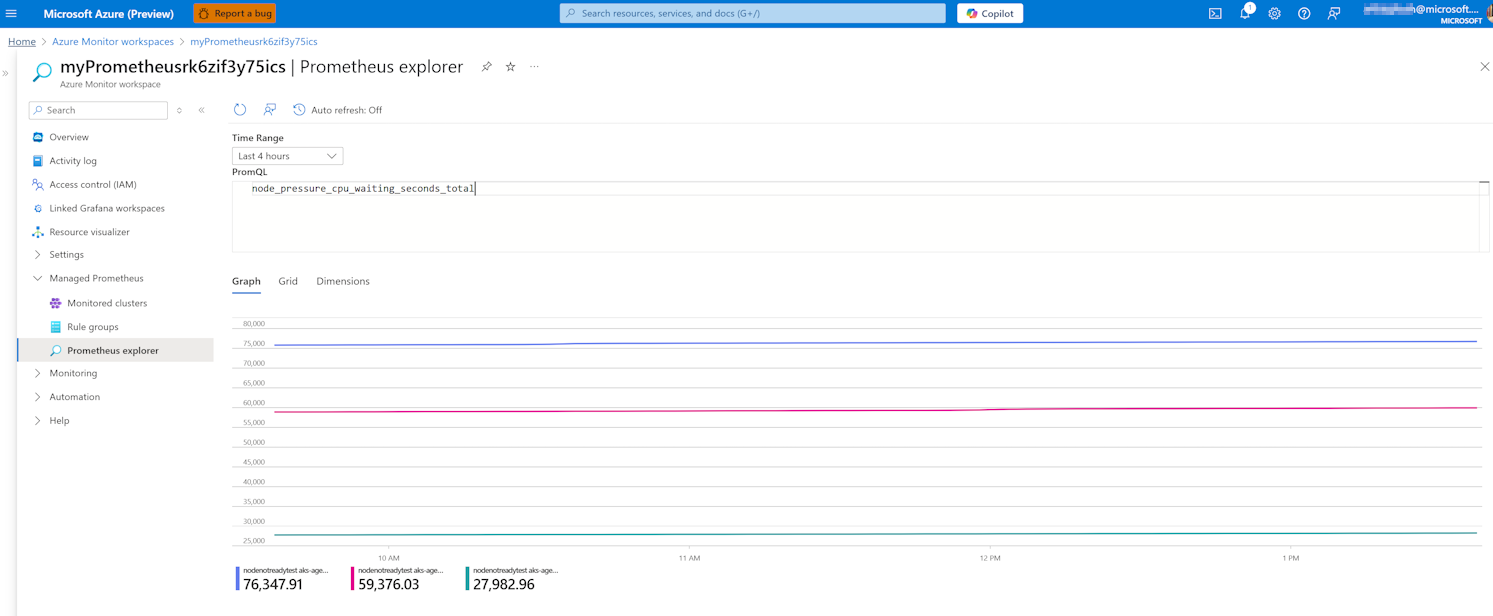The width and height of the screenshot is (1493, 616).
Task: Click the refresh icon in the toolbar
Action: click(240, 110)
